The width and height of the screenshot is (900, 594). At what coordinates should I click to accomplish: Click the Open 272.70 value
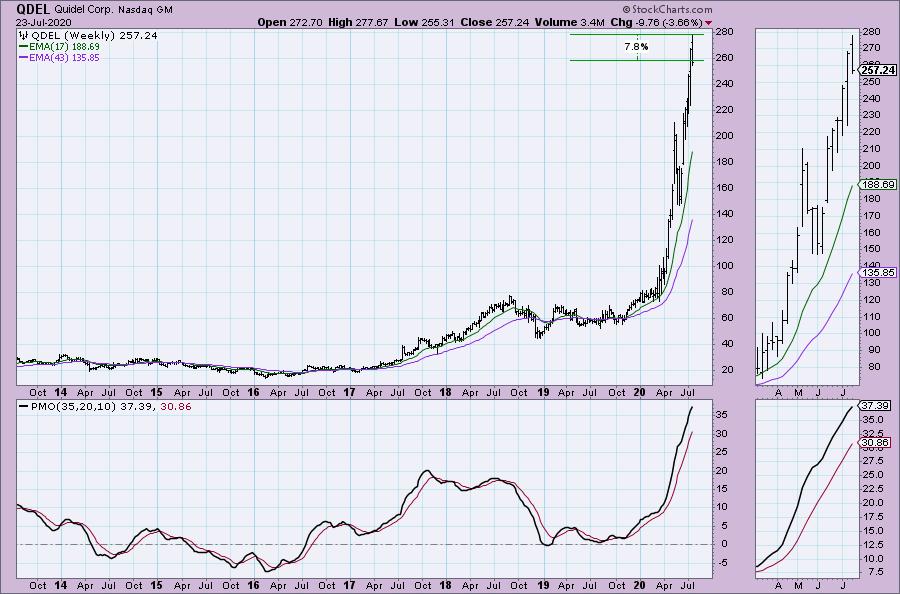290,22
